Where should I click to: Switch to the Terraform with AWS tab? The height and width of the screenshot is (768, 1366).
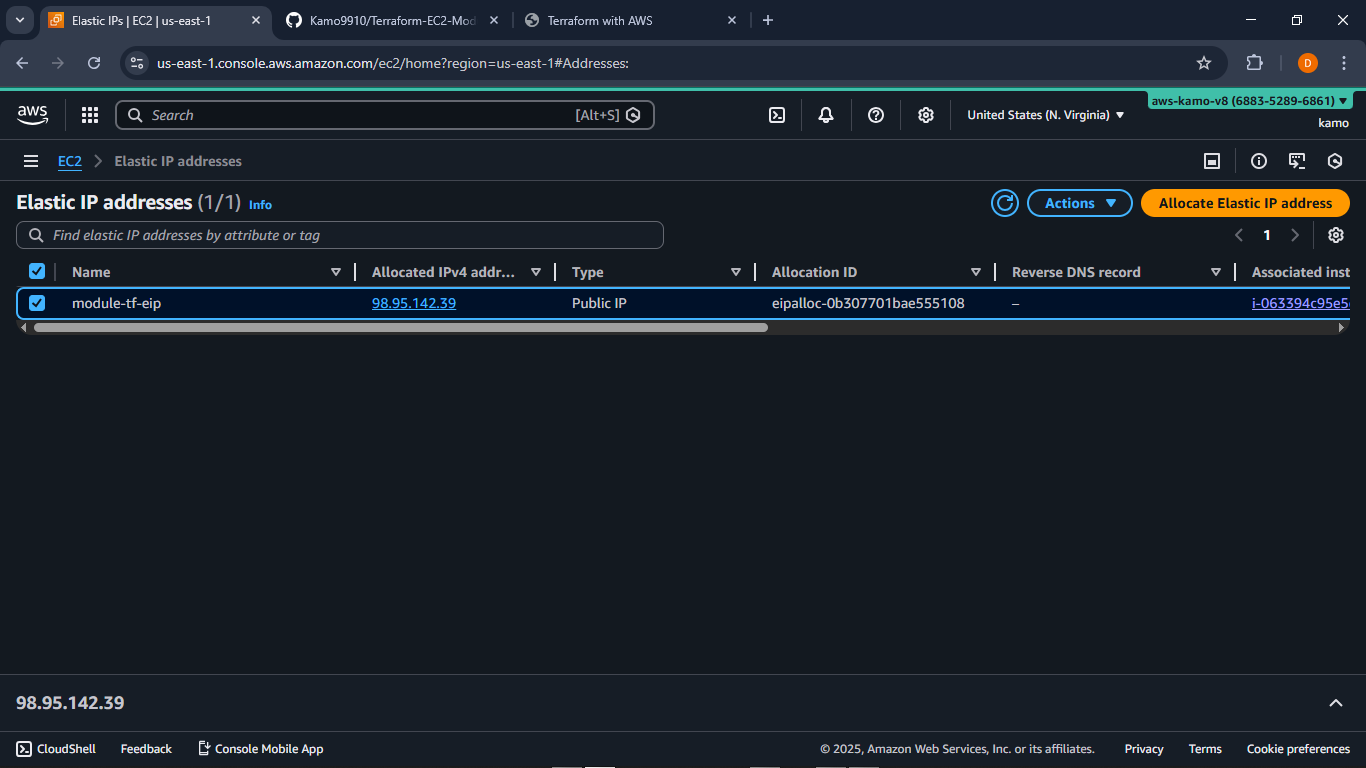(x=601, y=20)
